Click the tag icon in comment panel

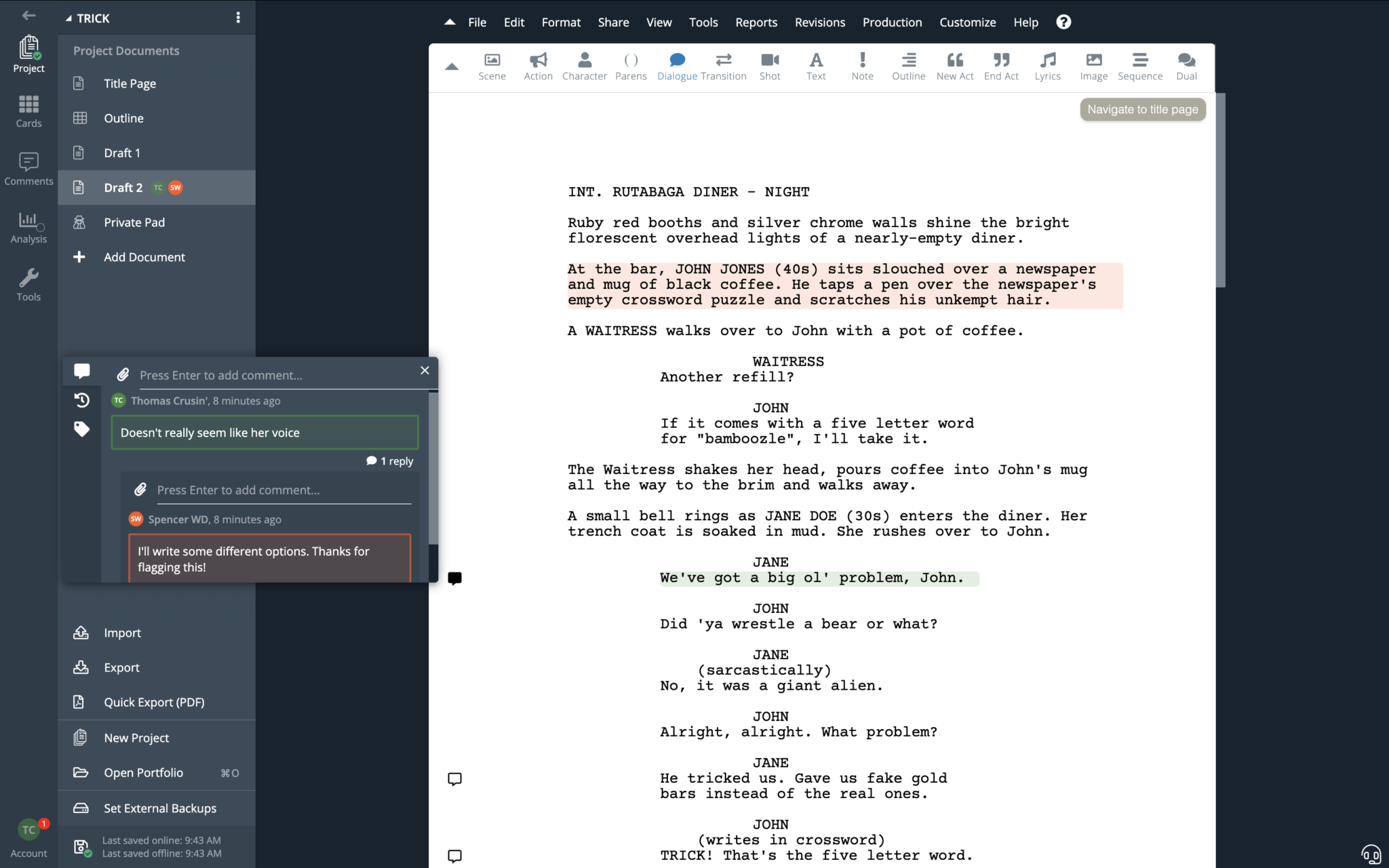click(82, 429)
